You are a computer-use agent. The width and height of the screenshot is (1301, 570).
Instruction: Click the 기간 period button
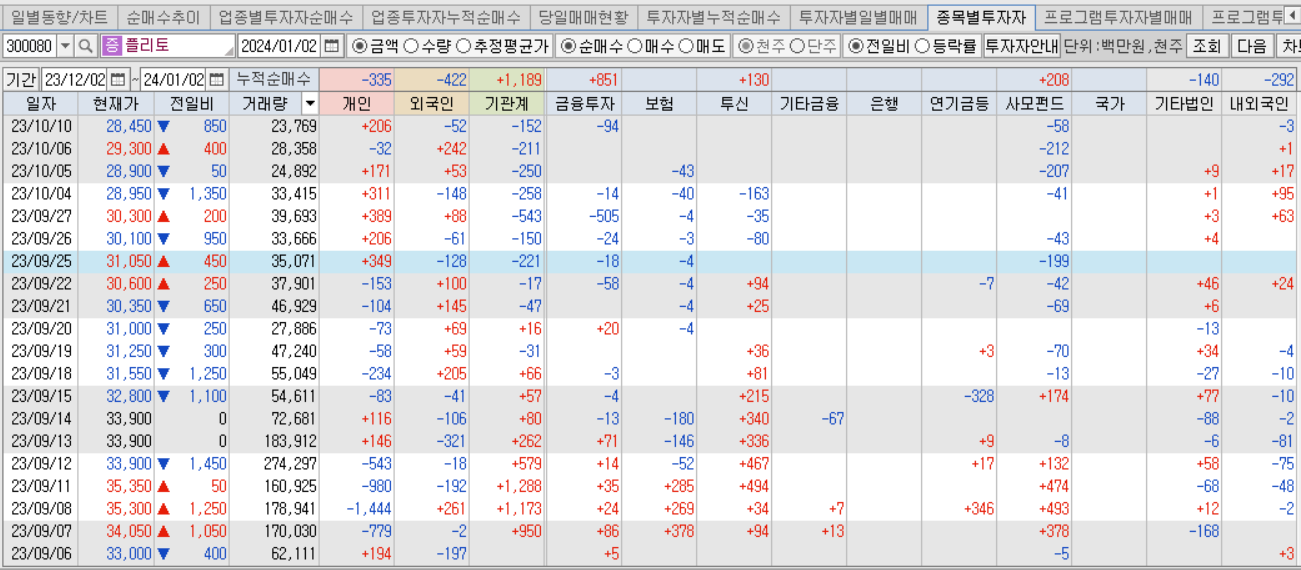pos(20,80)
